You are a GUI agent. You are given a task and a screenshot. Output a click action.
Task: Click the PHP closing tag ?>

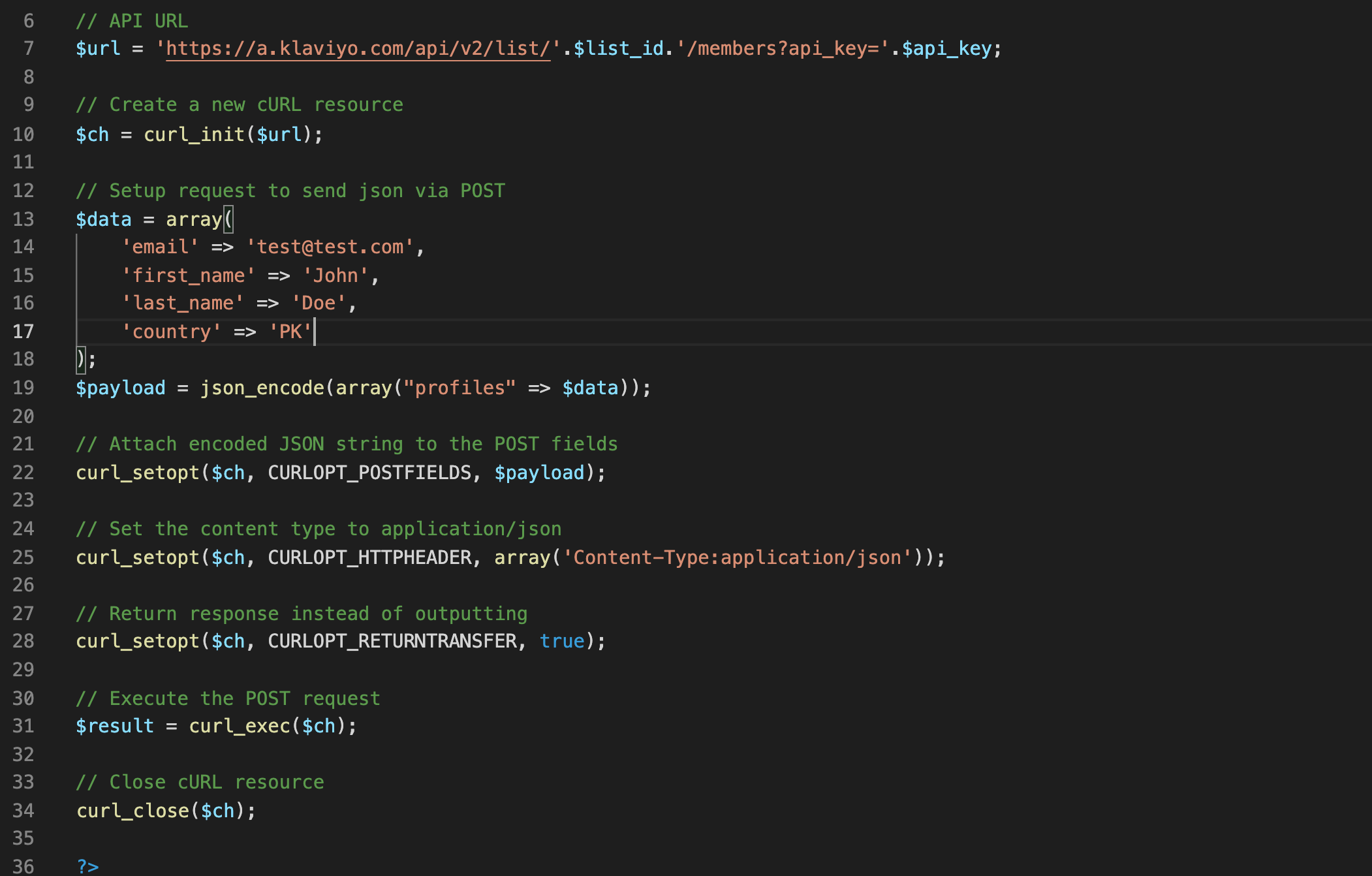coord(87,867)
